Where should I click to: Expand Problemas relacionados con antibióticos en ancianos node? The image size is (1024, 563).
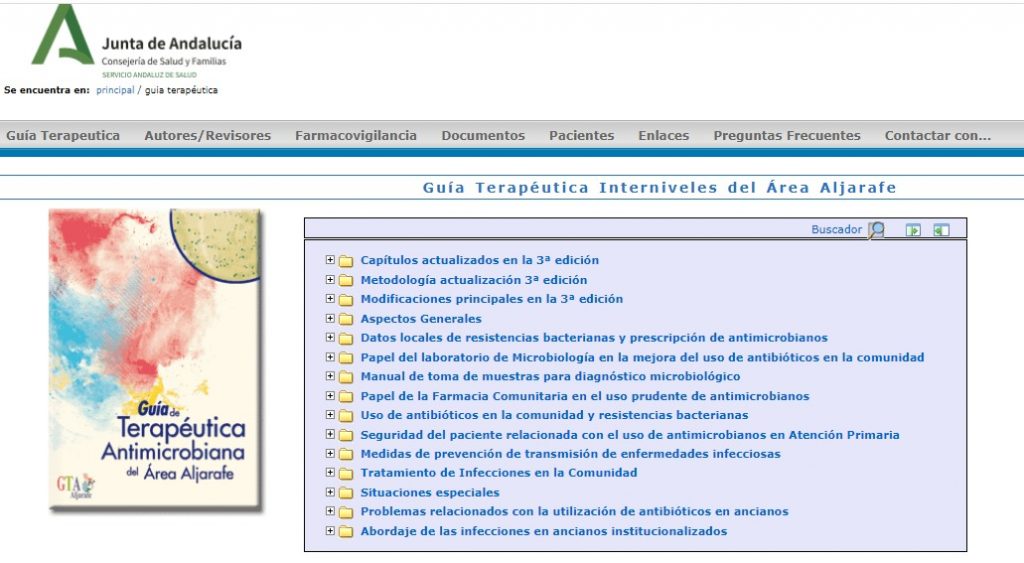click(330, 511)
